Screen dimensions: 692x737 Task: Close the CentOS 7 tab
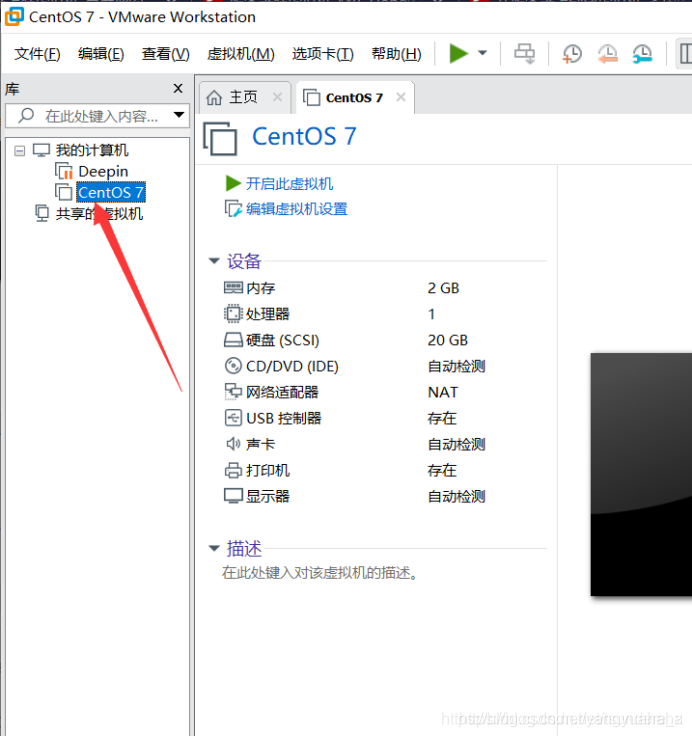[x=401, y=97]
